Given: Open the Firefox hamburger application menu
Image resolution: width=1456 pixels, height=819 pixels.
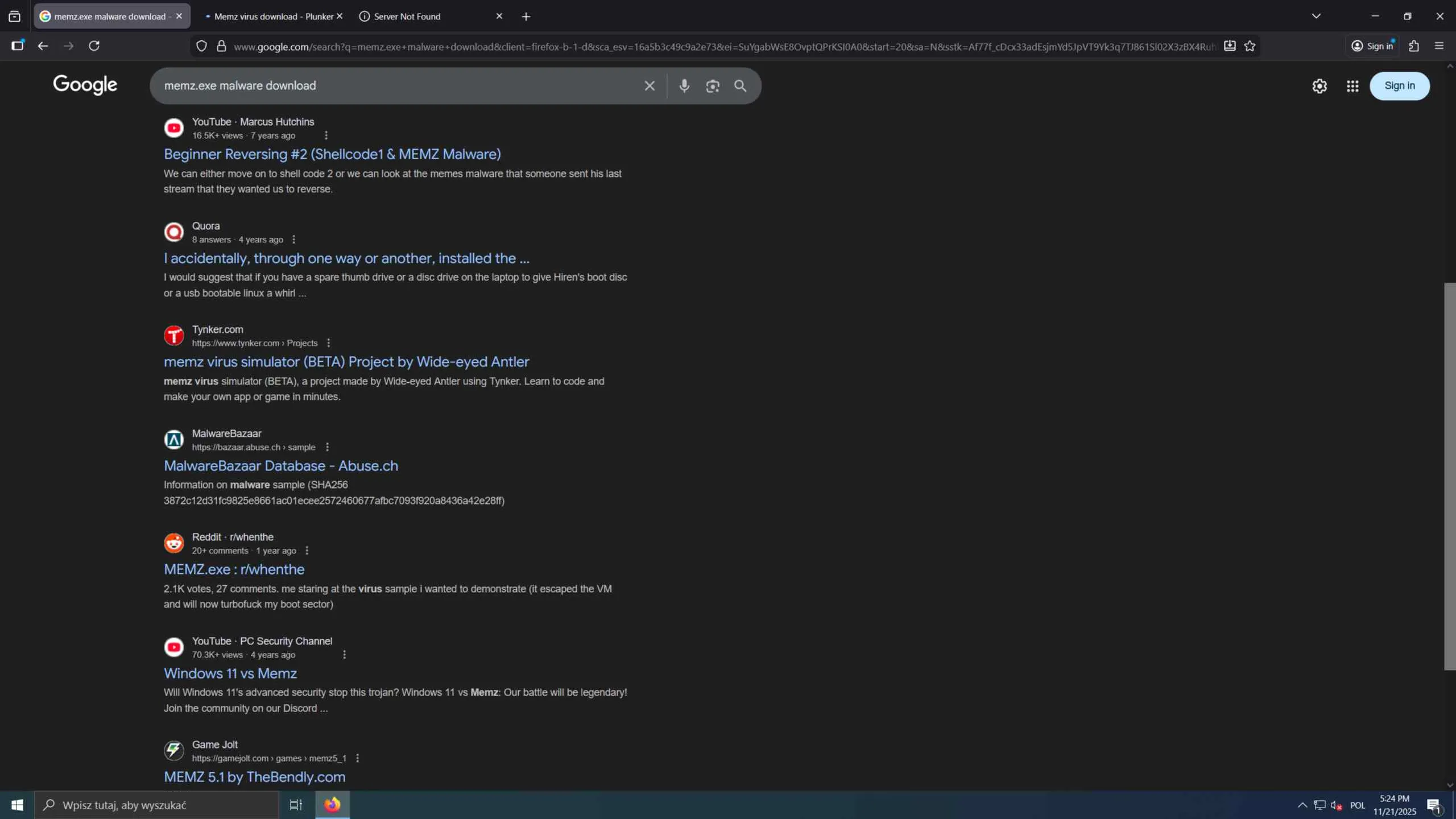Looking at the screenshot, I should tap(1440, 46).
